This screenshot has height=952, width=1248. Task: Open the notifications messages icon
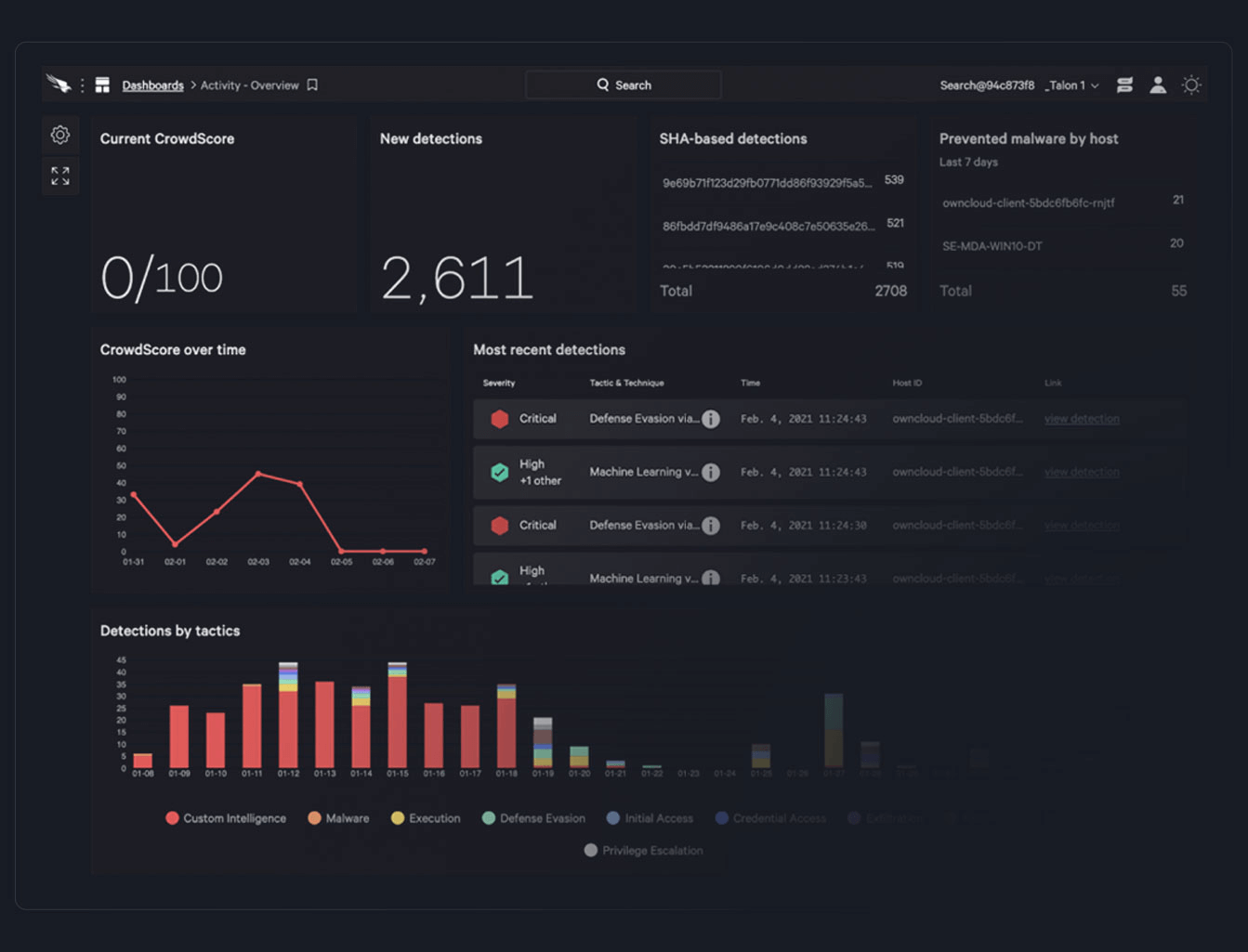point(1124,85)
